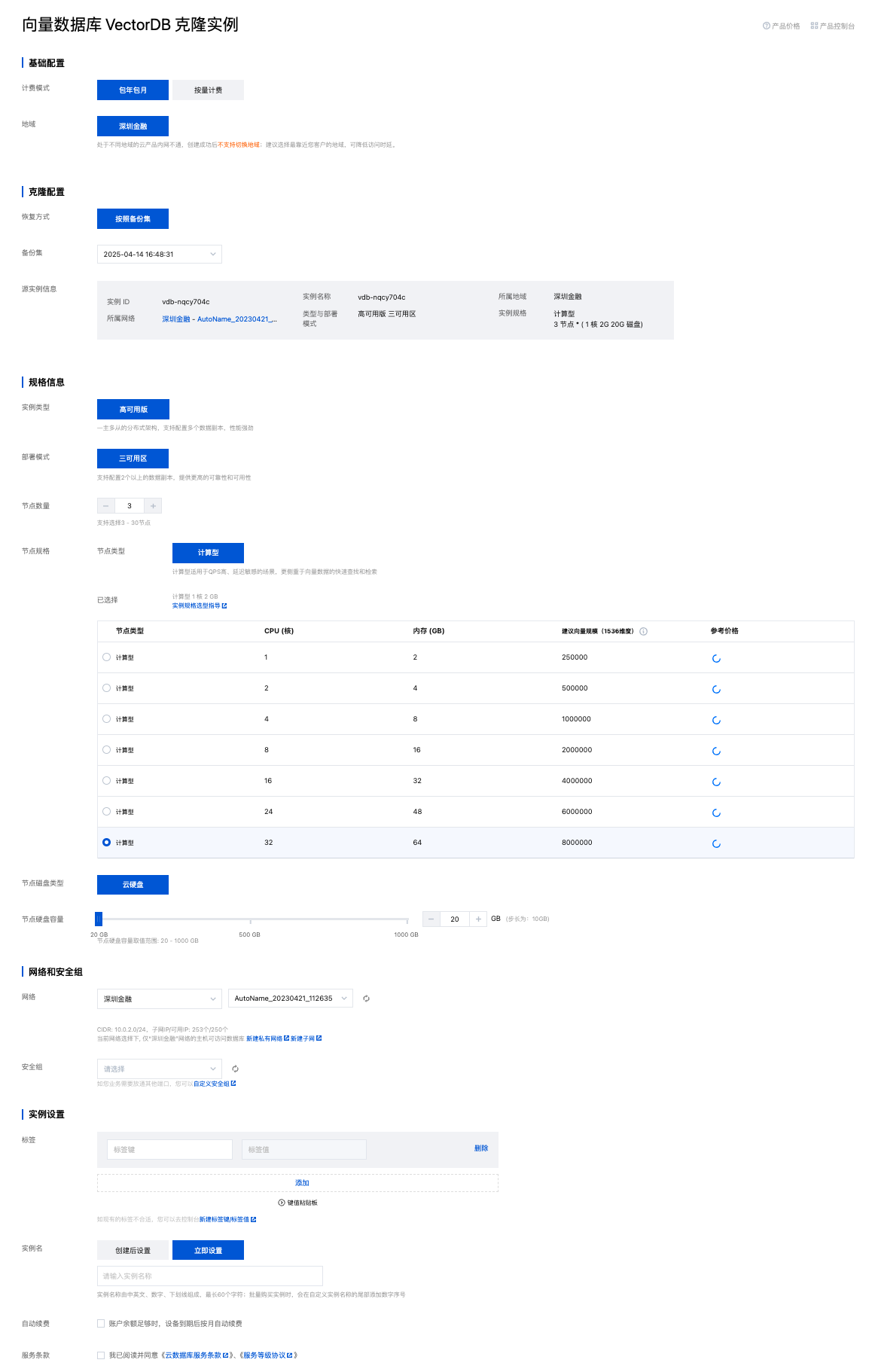
Task: Click the 250000 vector scale cell
Action: pyautogui.click(x=575, y=657)
